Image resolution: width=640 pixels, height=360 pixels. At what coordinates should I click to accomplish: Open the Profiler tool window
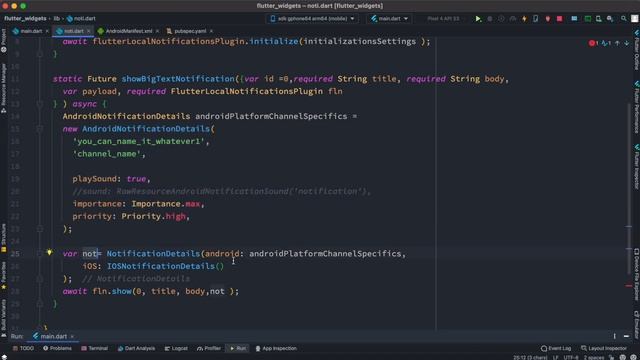(209, 349)
